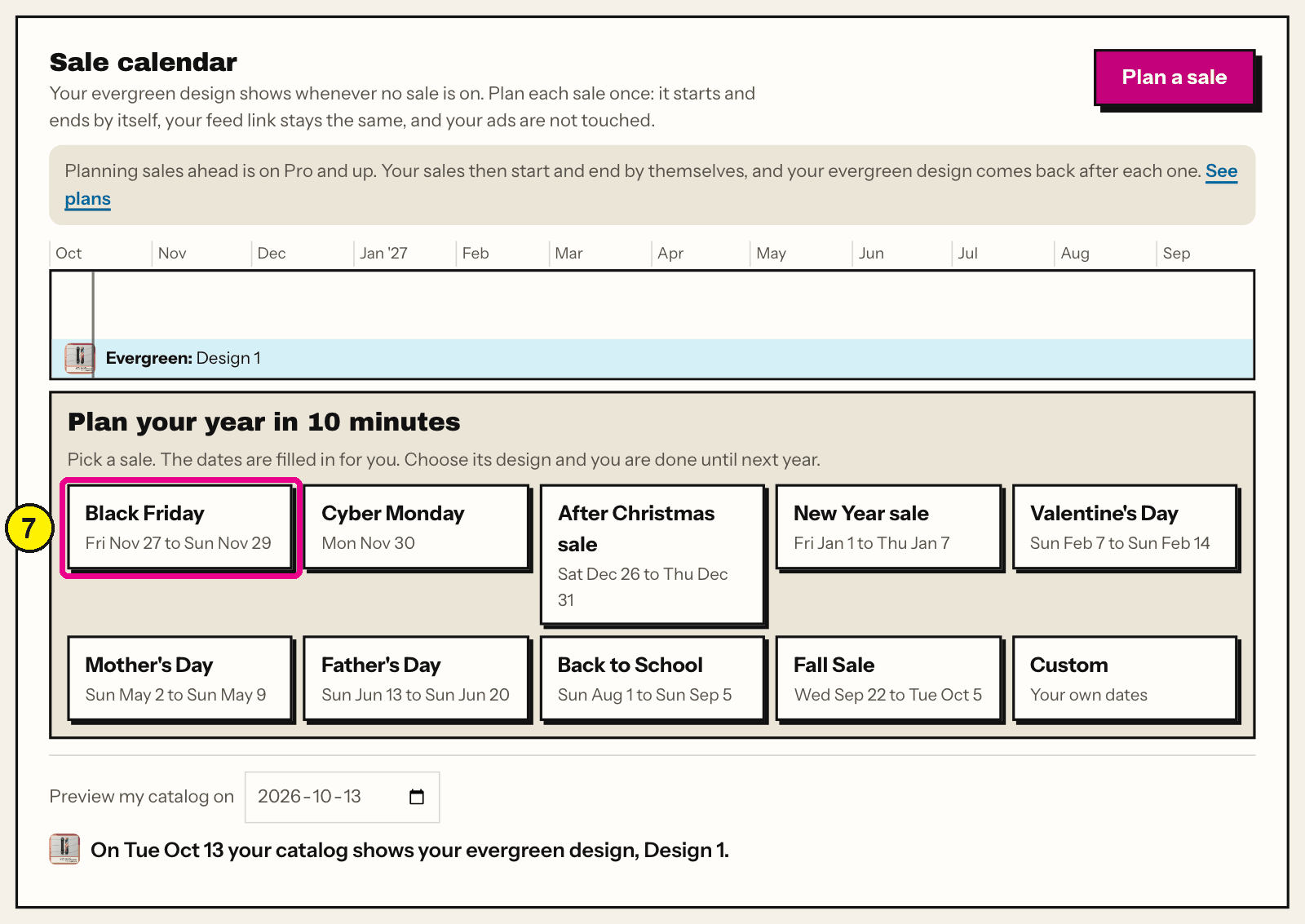Click the Jun month label on timeline

[871, 254]
